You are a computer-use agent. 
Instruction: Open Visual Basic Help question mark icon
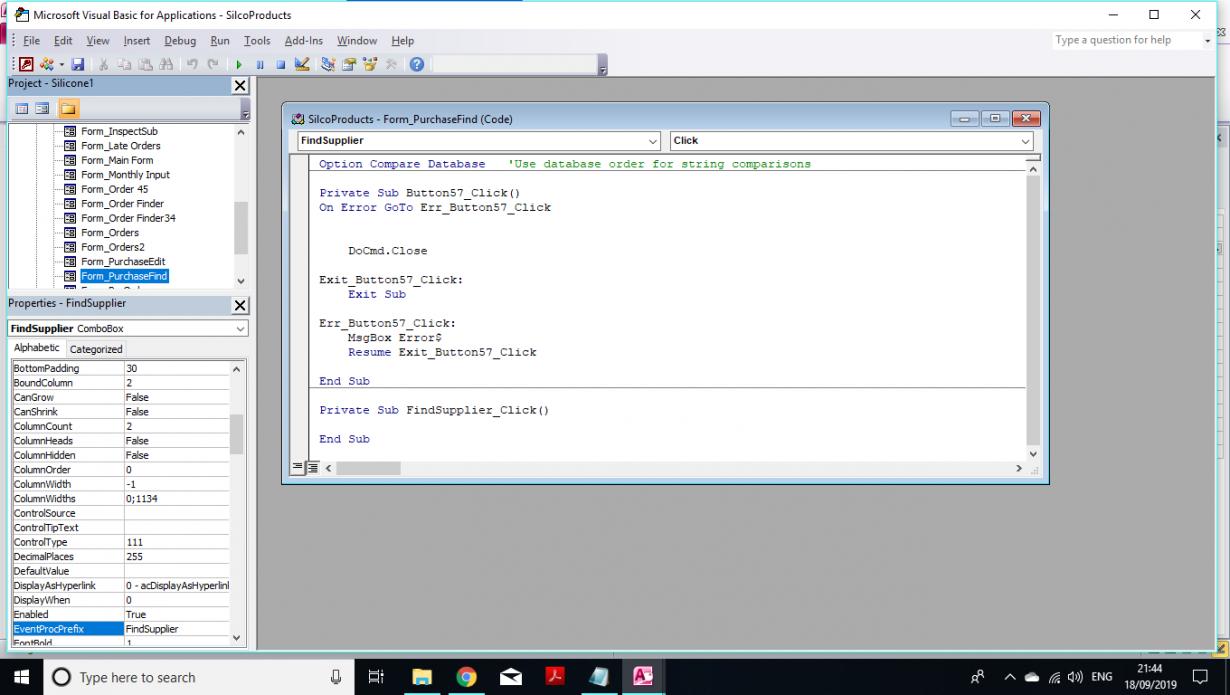(x=416, y=65)
